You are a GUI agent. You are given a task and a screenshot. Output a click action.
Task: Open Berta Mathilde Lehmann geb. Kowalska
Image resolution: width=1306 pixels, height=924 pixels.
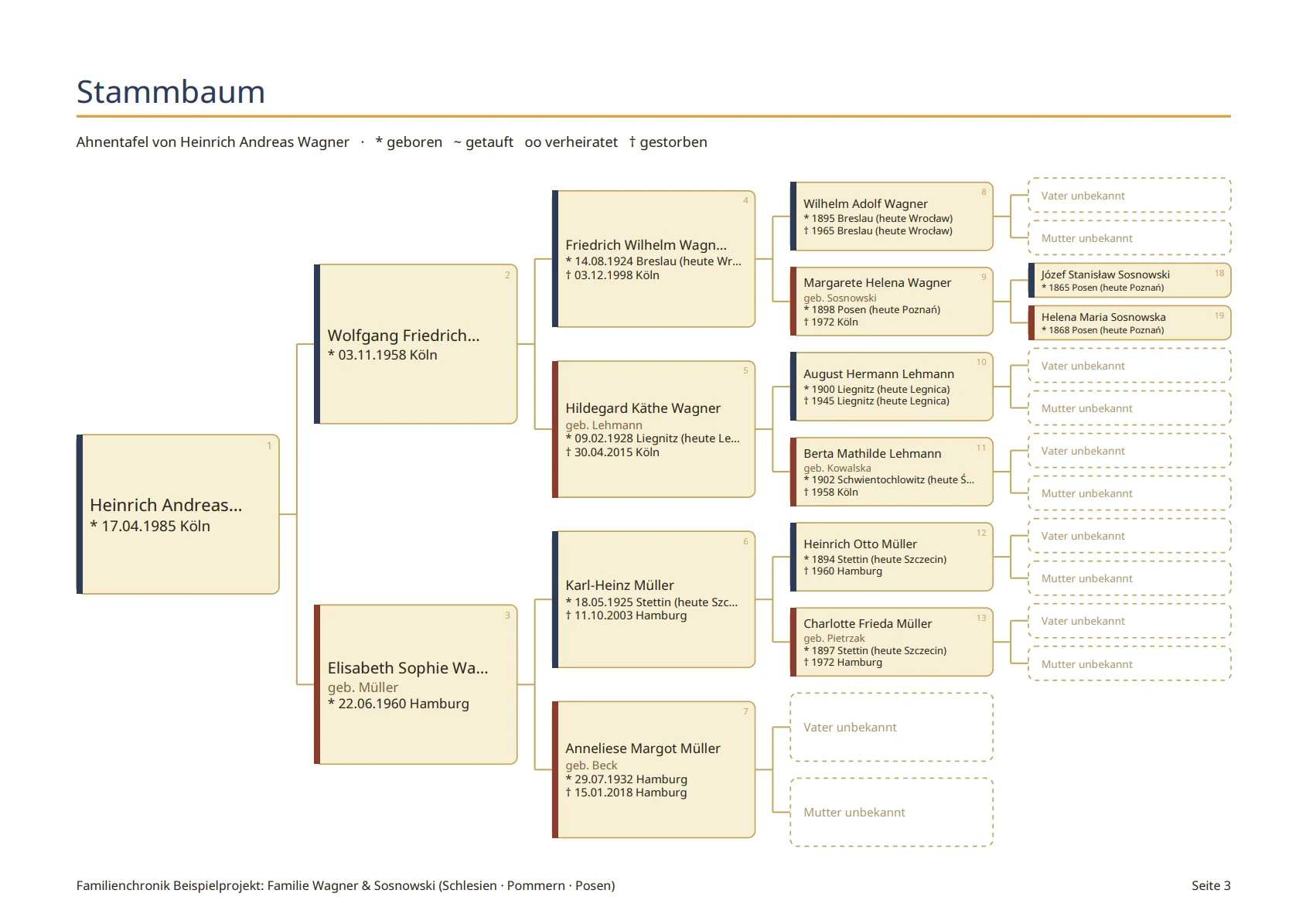tap(892, 472)
